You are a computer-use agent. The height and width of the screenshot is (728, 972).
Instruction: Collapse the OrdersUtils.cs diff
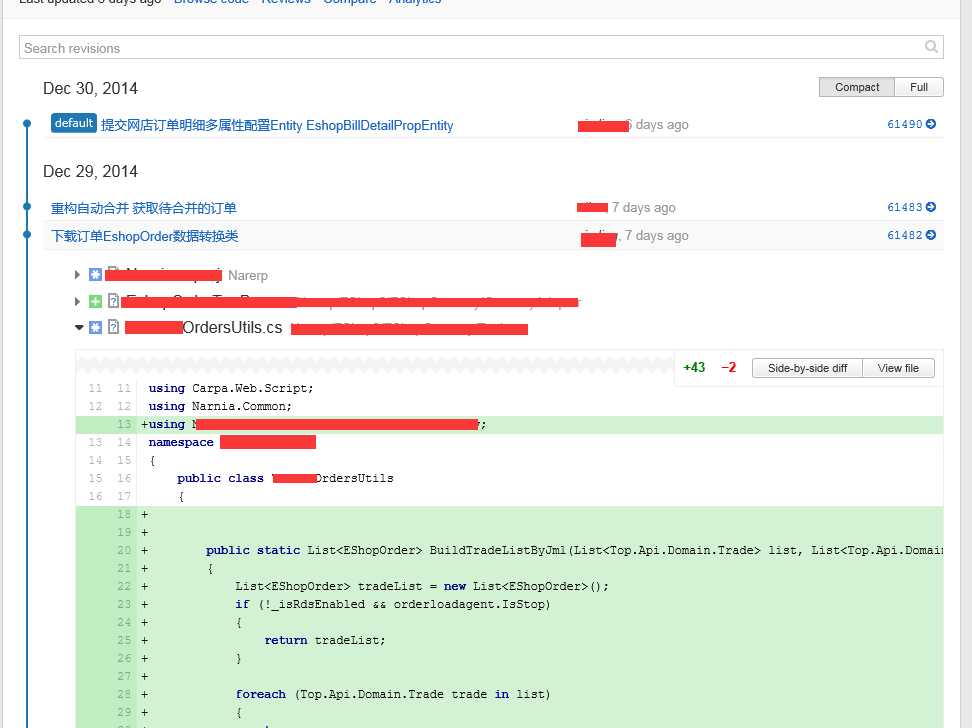tap(79, 327)
